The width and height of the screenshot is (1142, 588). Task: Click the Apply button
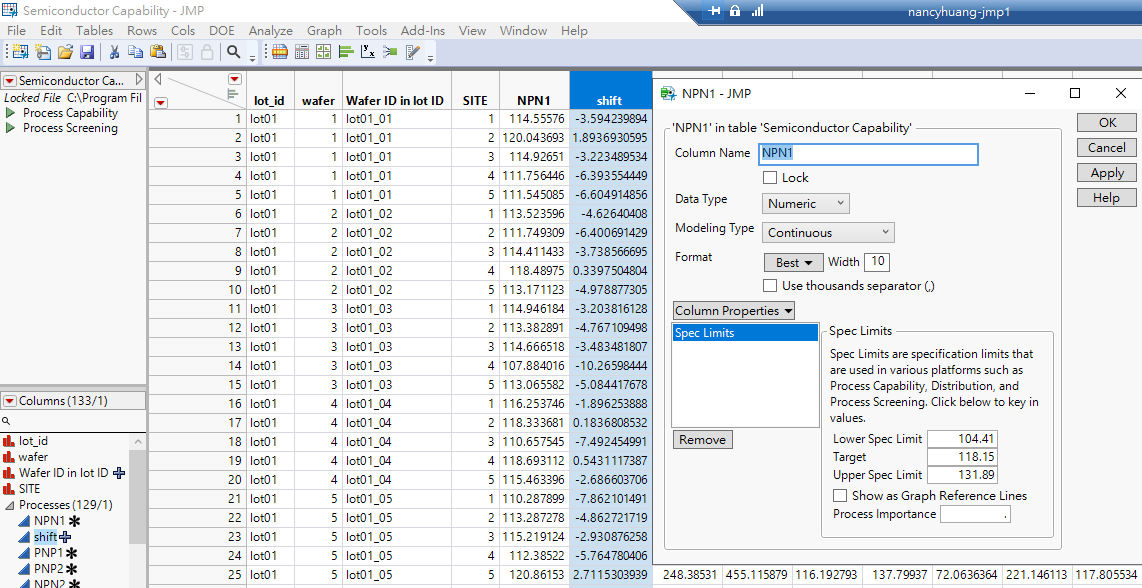click(1107, 173)
